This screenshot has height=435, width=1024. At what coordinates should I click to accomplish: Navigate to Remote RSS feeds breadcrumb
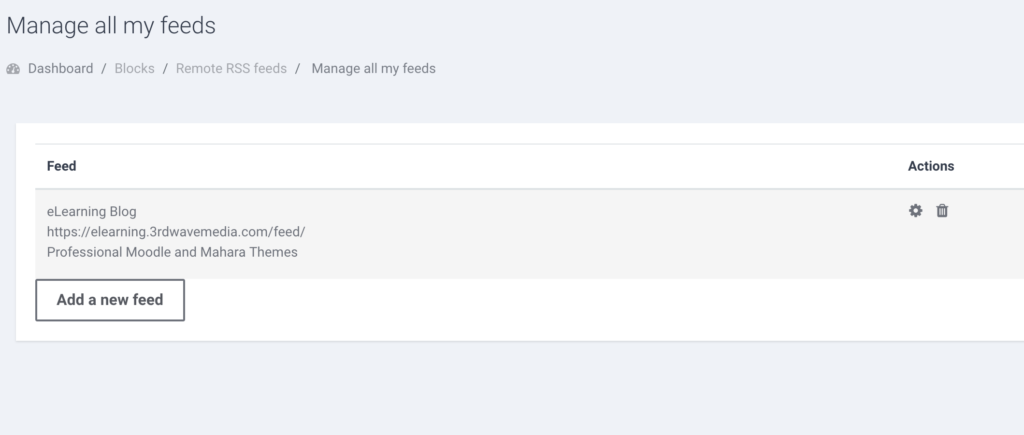231,69
